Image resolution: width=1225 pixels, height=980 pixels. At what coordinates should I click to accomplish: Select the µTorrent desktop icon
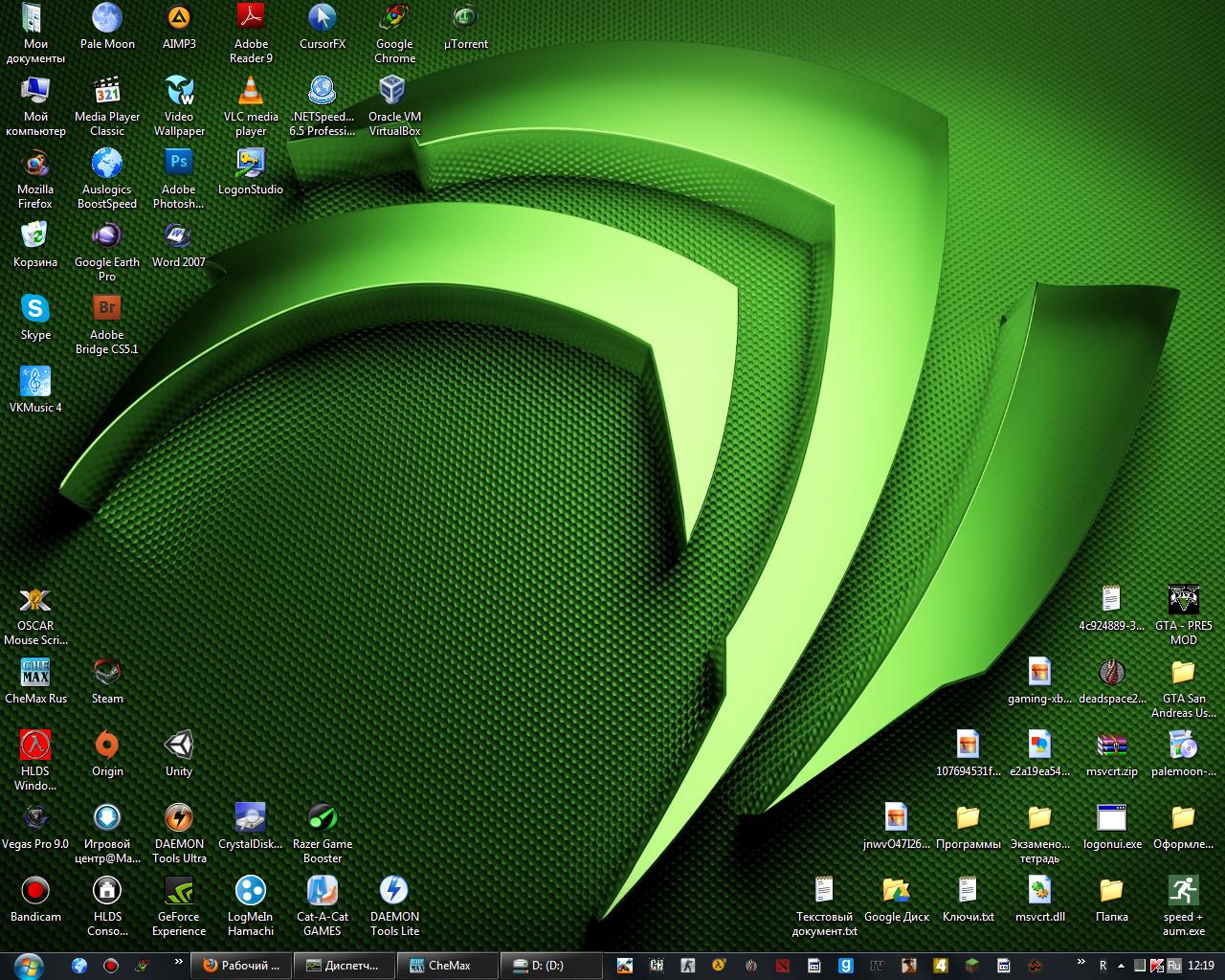click(x=466, y=27)
